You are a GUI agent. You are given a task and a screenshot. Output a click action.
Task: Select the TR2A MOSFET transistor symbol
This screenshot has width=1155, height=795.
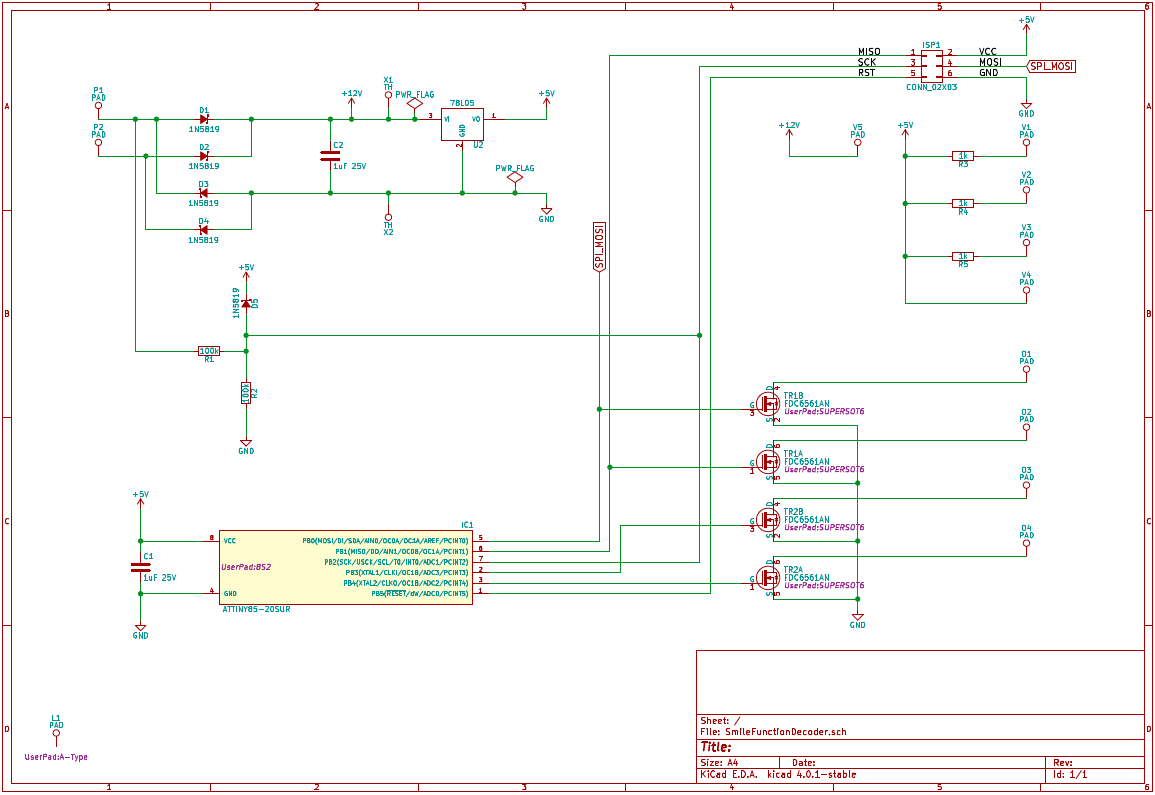pyautogui.click(x=768, y=578)
